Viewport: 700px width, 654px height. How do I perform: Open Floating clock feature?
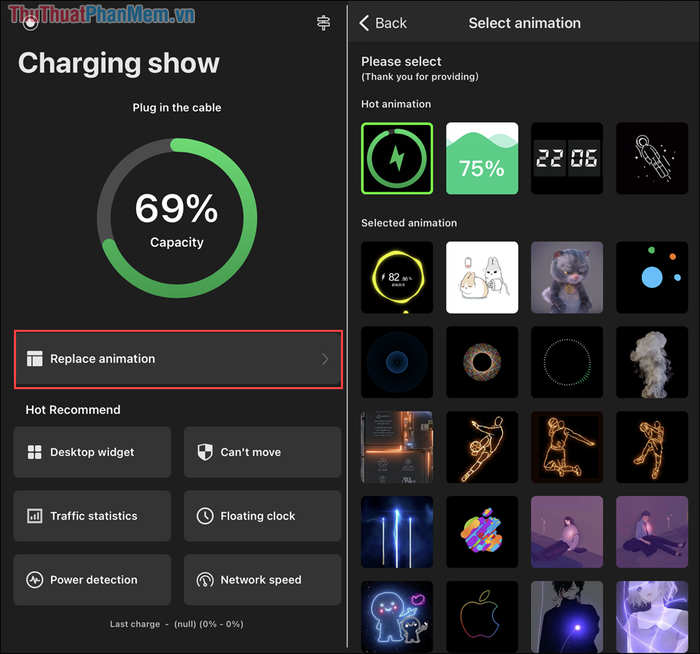click(x=262, y=516)
